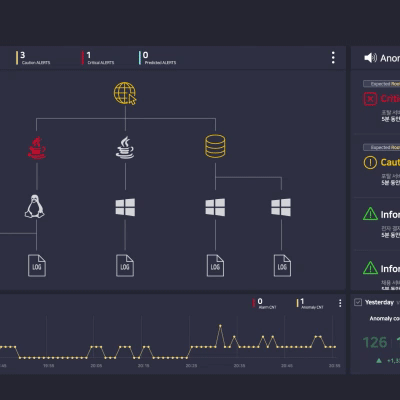
Task: Open LOG file under the rightmost Windows host
Action: (282, 266)
